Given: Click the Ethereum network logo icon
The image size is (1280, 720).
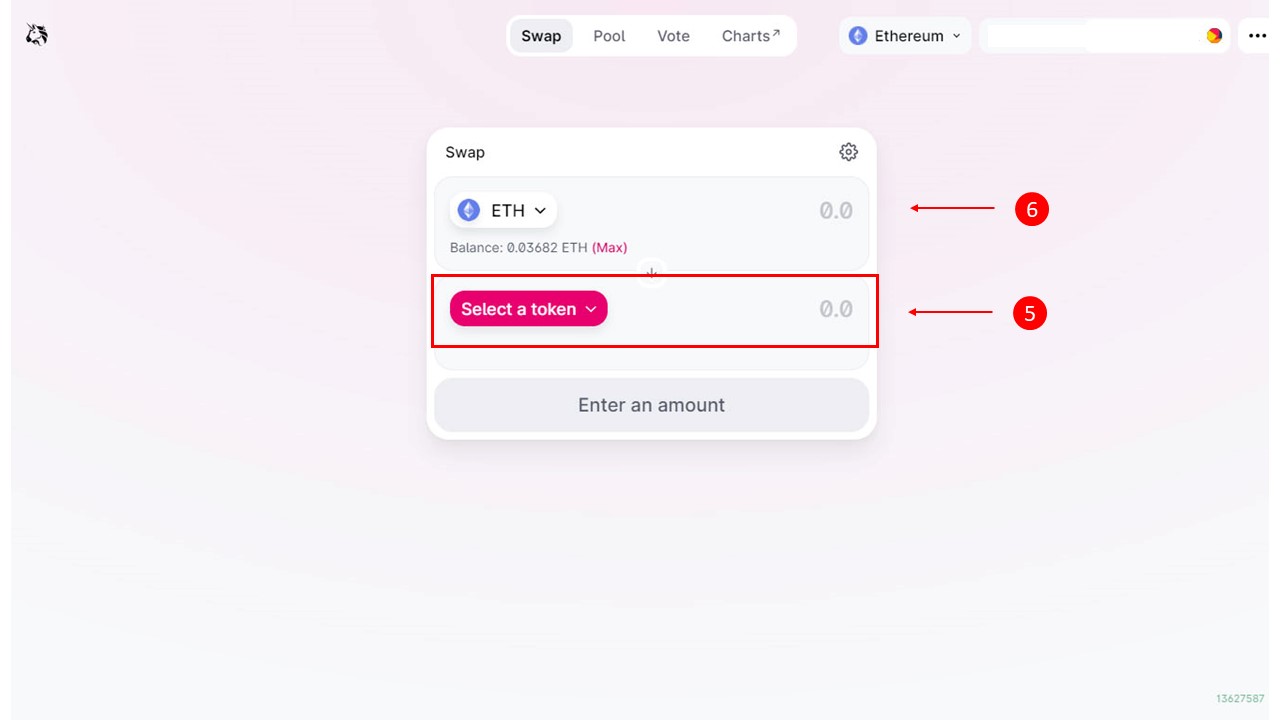Looking at the screenshot, I should [x=858, y=36].
